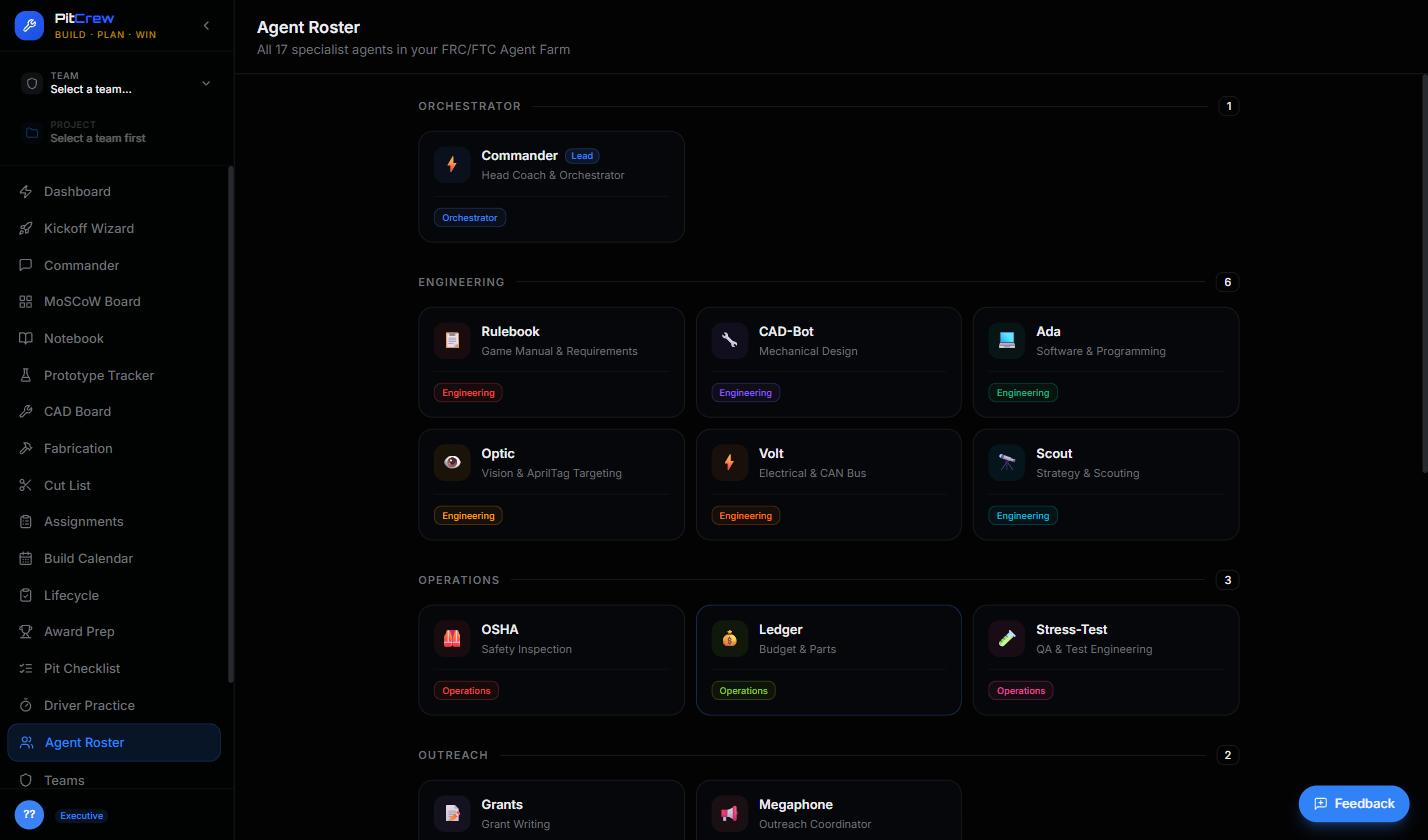Viewport: 1428px width, 840px height.
Task: Click the PitCrew wrench logo icon
Action: (29, 26)
